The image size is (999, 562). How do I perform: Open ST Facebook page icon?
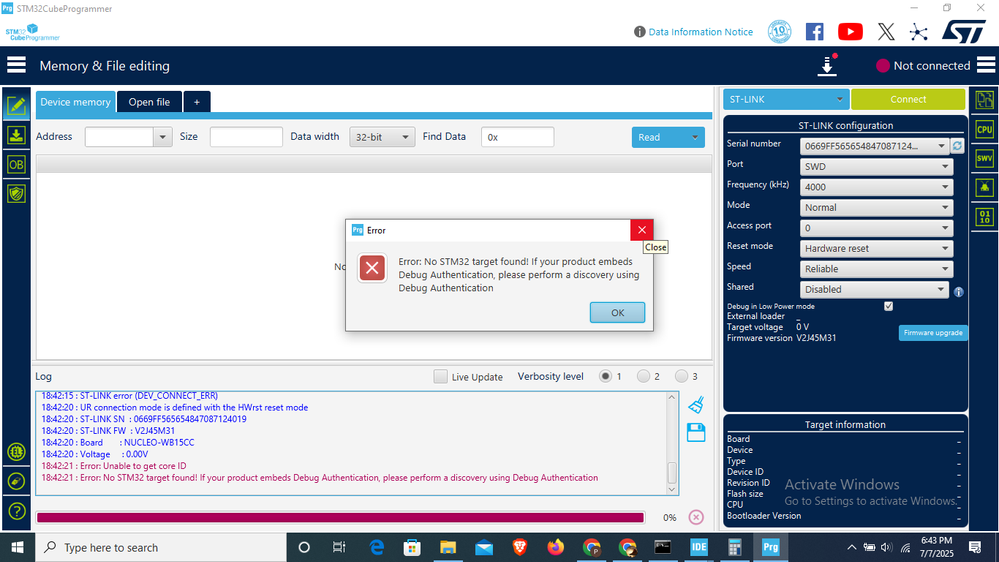(x=814, y=32)
